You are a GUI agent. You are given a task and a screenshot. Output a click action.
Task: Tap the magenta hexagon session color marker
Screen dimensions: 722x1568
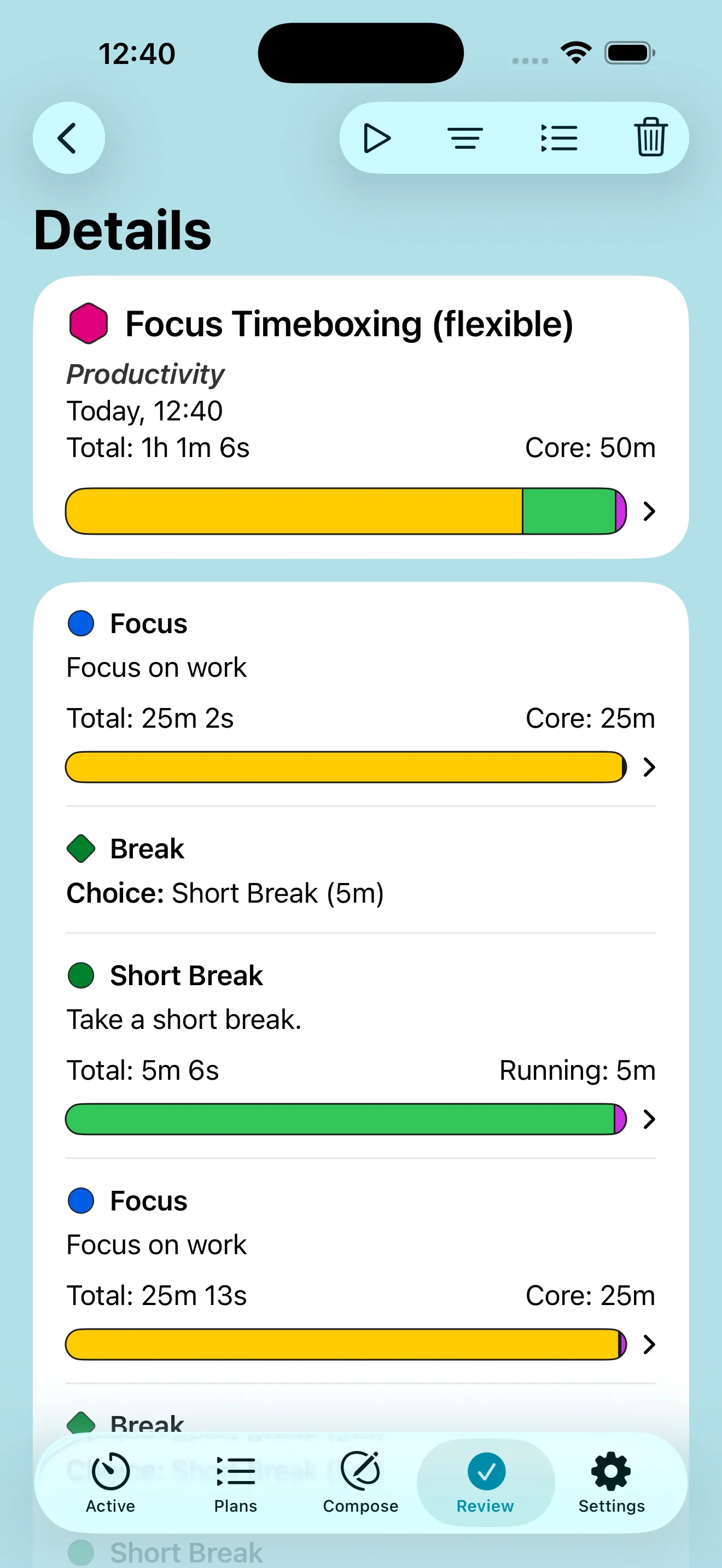click(x=89, y=323)
